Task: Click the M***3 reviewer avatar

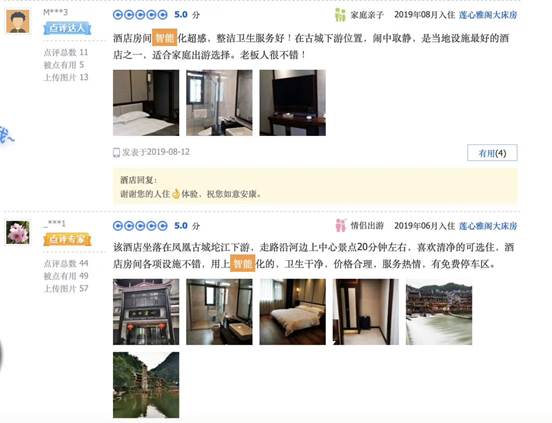Action: coord(18,21)
